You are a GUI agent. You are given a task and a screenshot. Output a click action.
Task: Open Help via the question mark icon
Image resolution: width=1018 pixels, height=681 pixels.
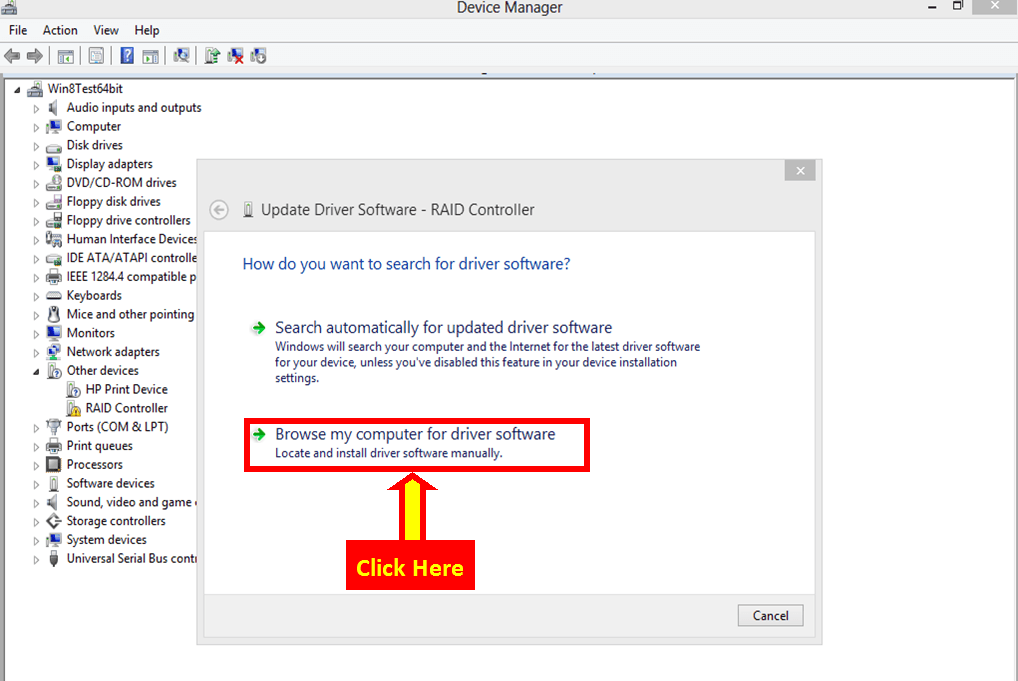(127, 56)
